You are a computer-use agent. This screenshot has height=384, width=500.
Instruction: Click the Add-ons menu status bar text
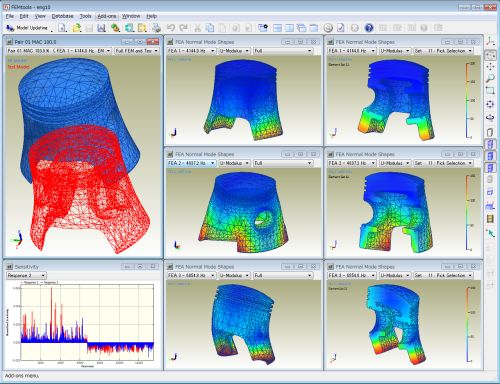[x=22, y=376]
